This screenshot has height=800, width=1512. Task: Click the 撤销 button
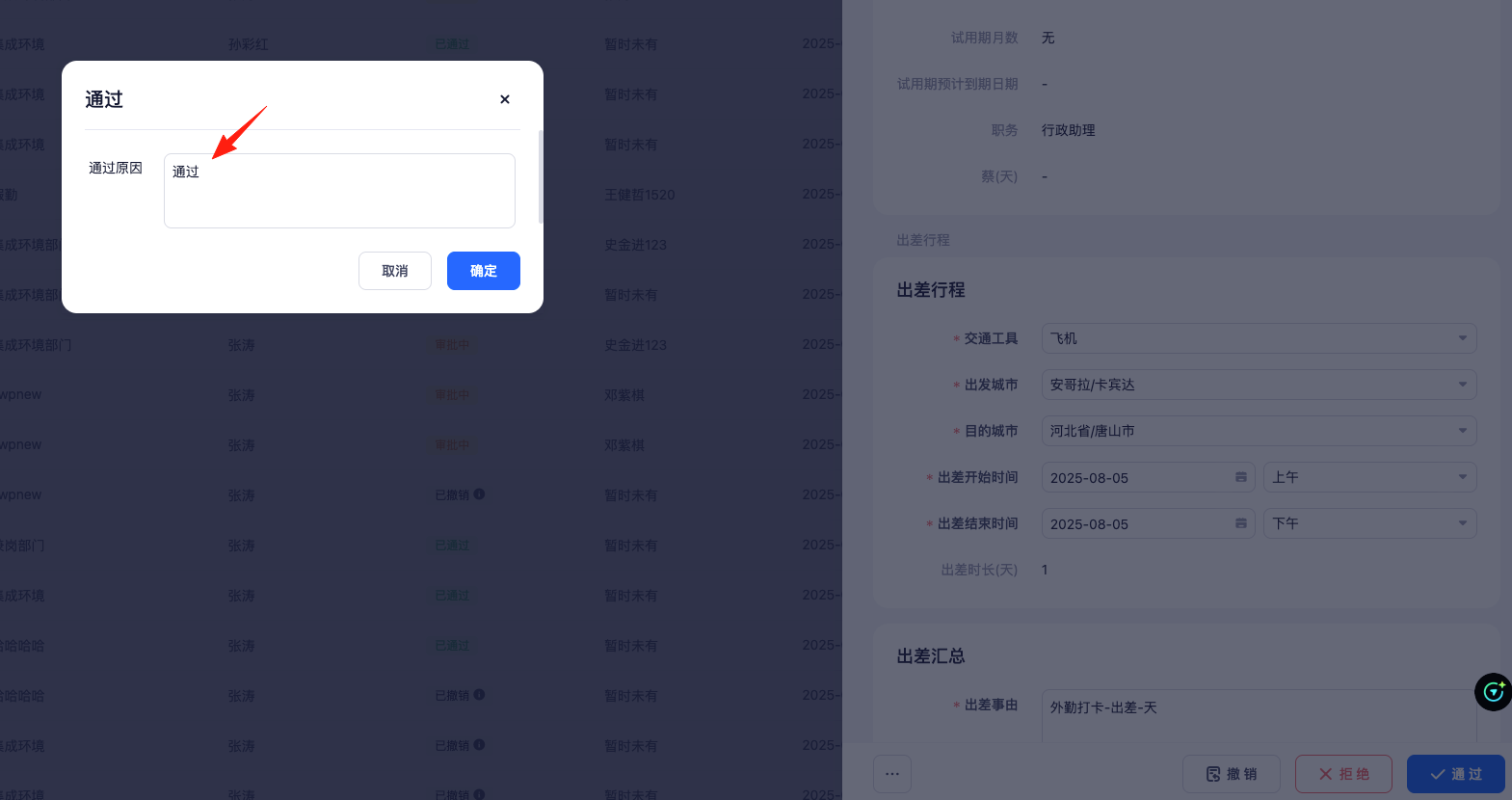(1232, 774)
